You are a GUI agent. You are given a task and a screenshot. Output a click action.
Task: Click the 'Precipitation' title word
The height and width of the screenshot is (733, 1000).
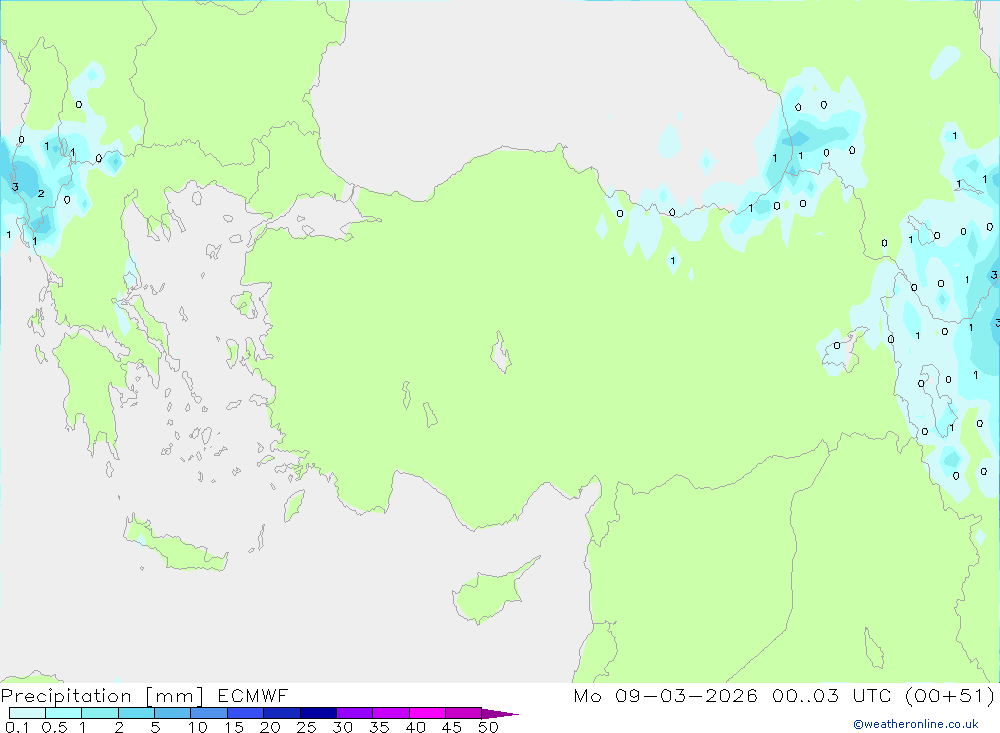(66, 696)
